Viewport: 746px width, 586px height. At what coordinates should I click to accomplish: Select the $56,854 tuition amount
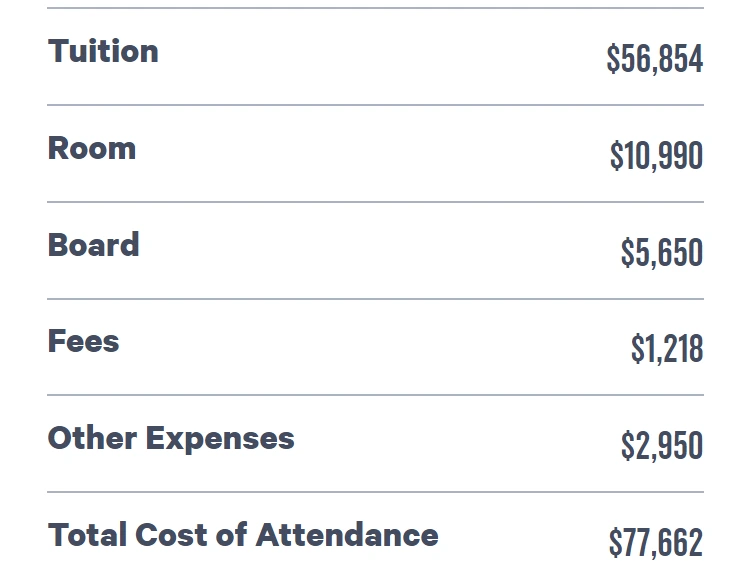click(x=654, y=59)
